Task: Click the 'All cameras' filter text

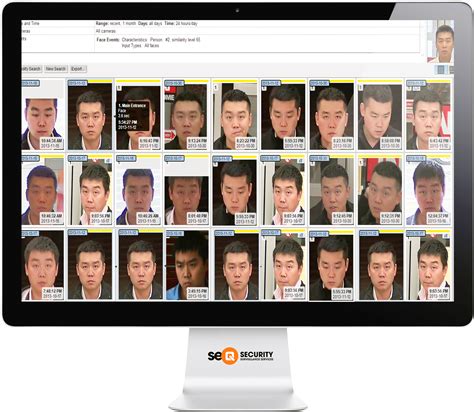Action: 106,31
